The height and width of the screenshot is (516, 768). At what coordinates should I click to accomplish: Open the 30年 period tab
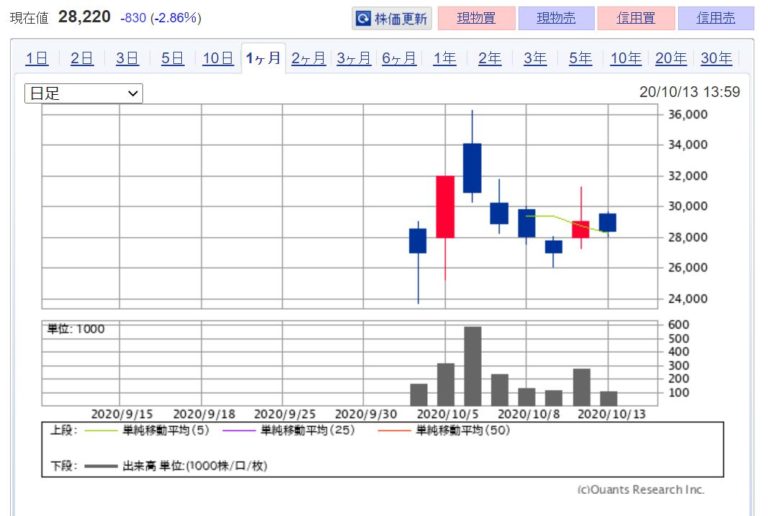coord(716,59)
